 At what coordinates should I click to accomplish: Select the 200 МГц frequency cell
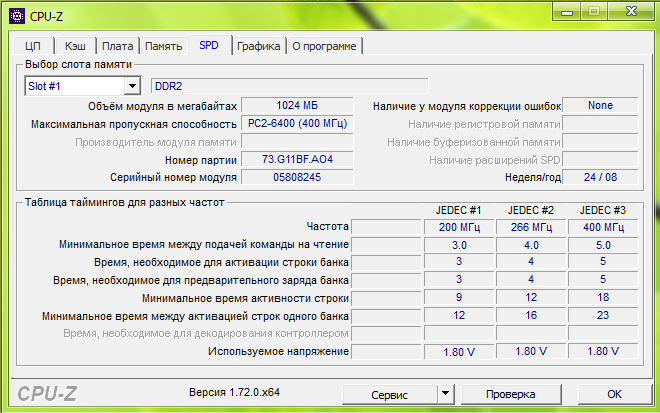(459, 227)
